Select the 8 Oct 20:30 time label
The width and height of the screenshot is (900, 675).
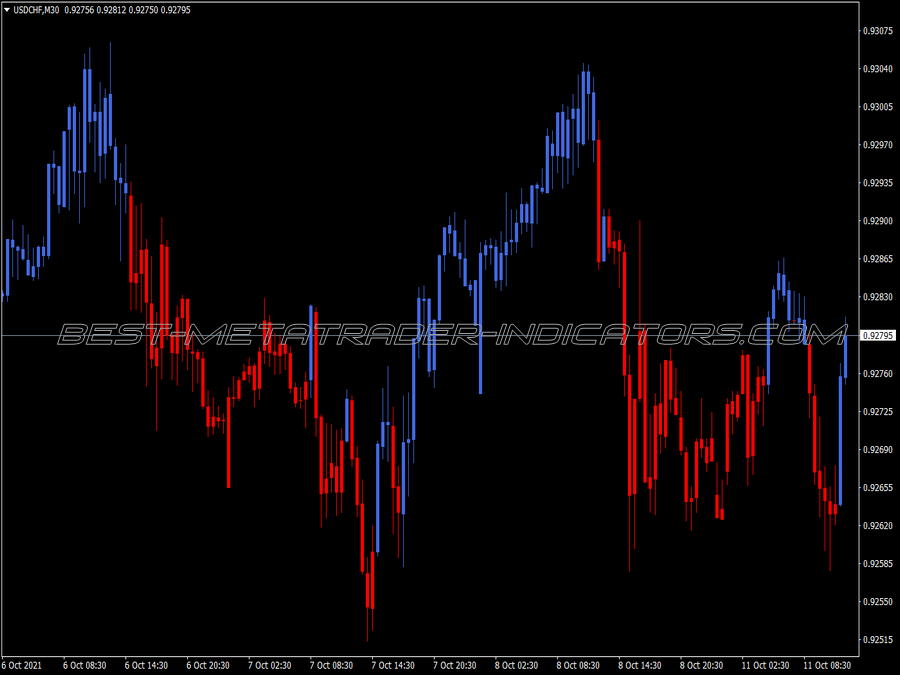point(701,665)
